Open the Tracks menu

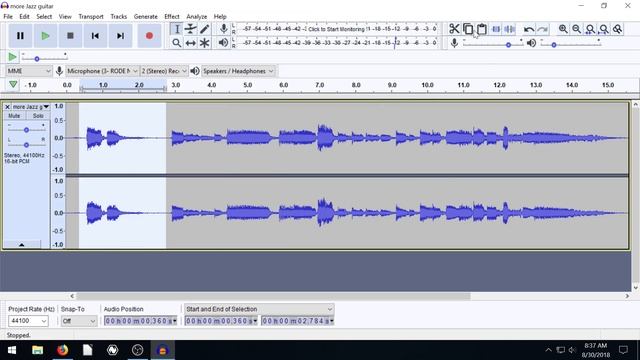click(x=119, y=17)
